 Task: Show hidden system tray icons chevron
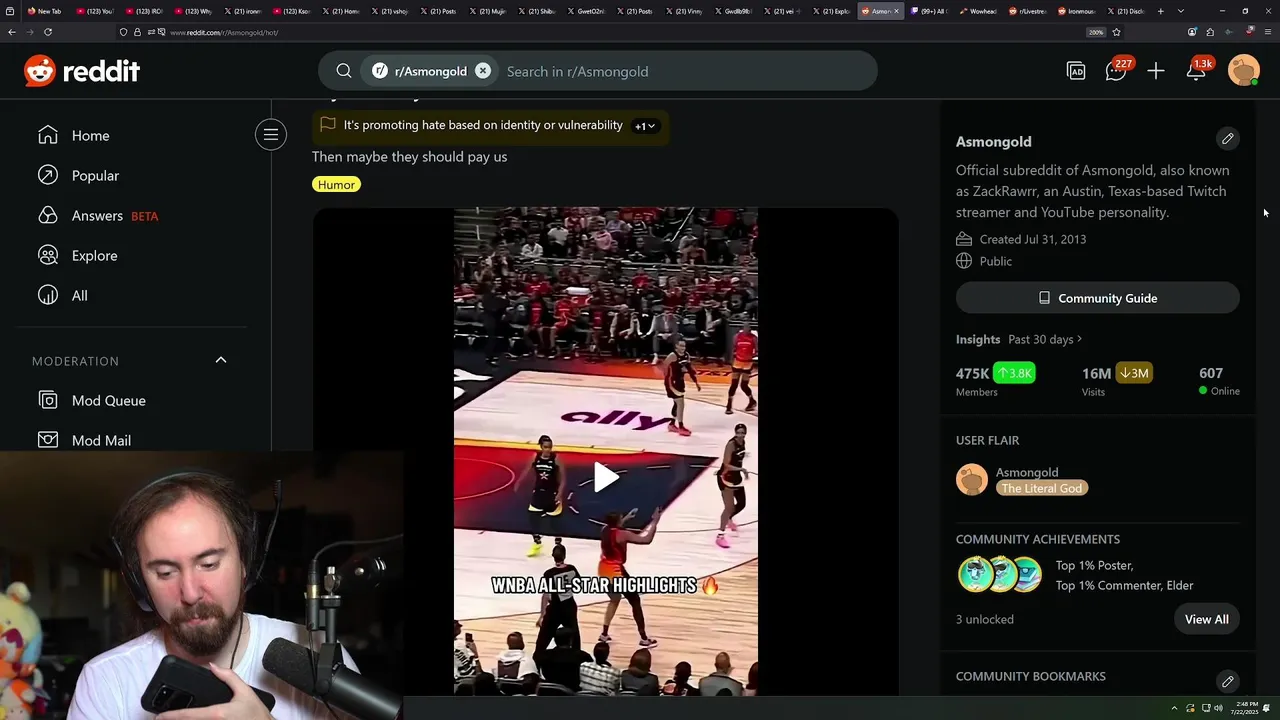[x=1176, y=708]
